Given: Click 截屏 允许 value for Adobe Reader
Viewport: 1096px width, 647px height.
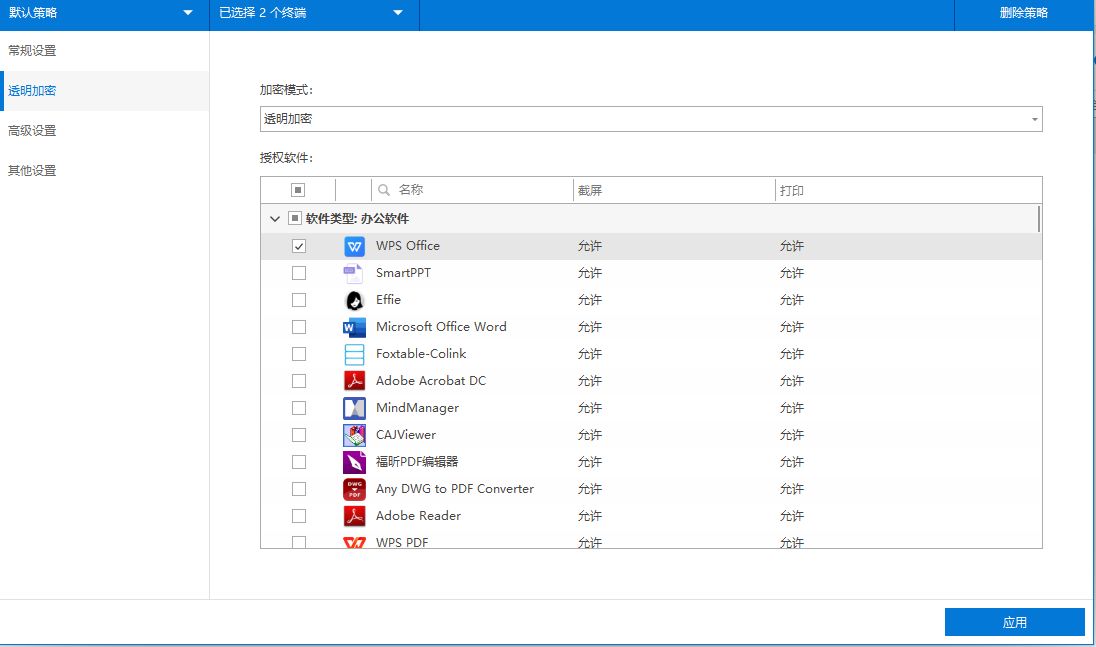Looking at the screenshot, I should click(x=590, y=516).
